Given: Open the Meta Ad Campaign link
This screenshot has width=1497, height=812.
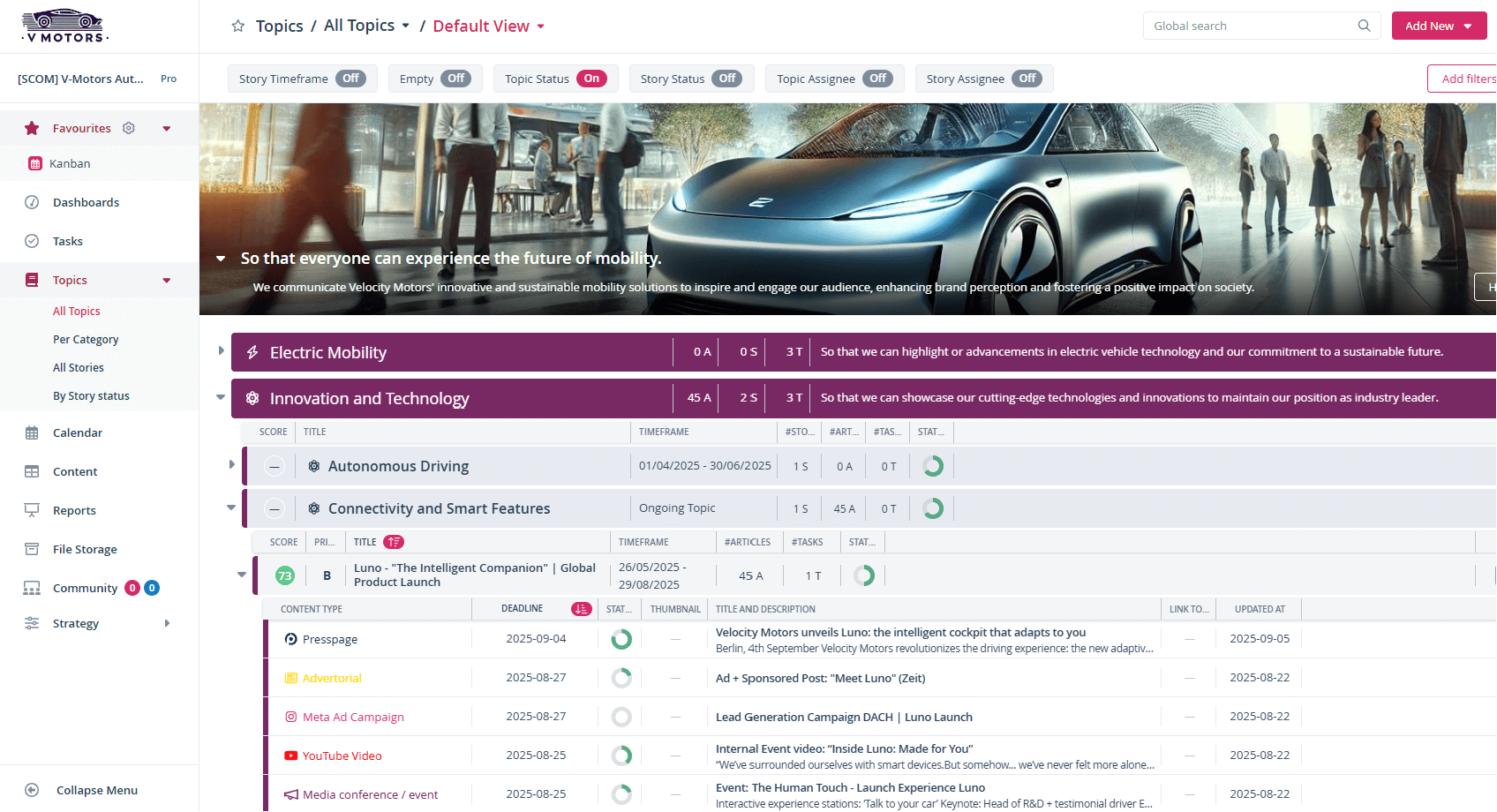Looking at the screenshot, I should click(353, 717).
